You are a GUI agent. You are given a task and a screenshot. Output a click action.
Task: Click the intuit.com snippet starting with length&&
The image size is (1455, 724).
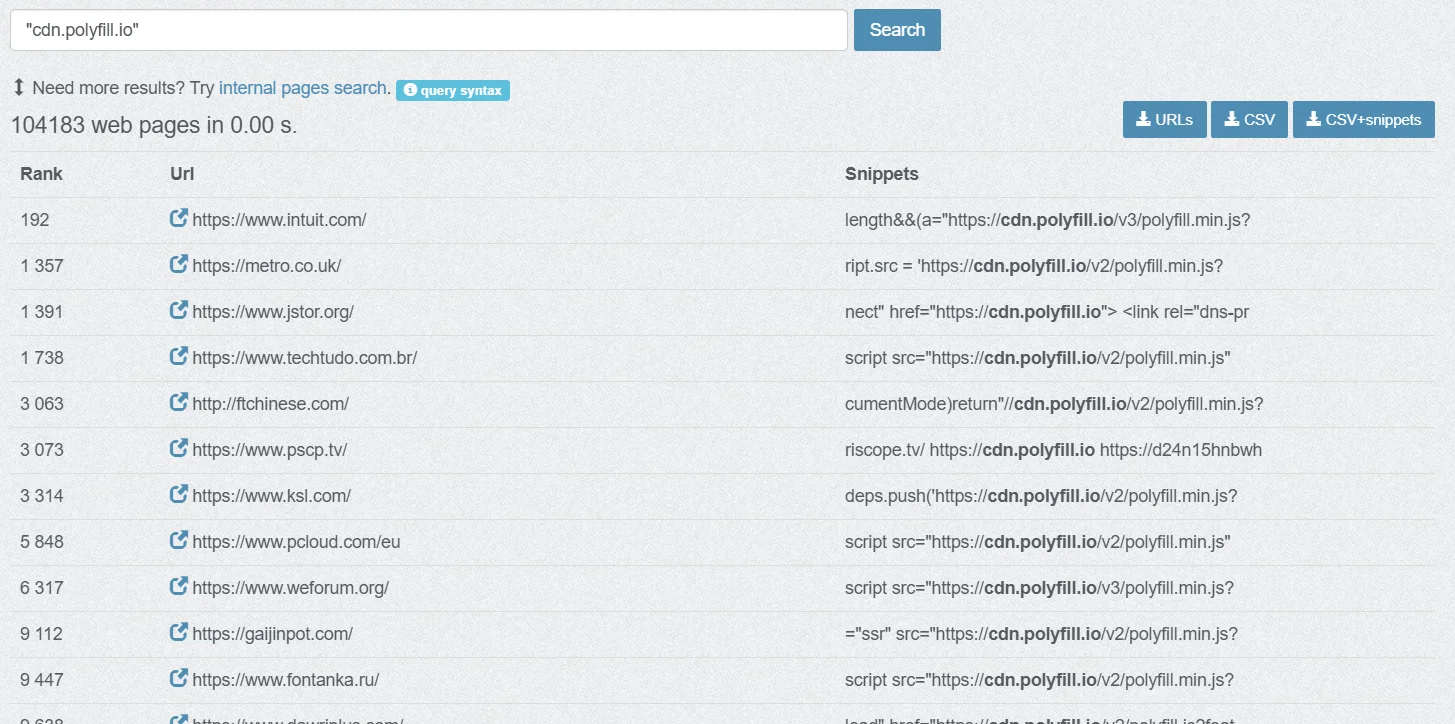click(1047, 220)
